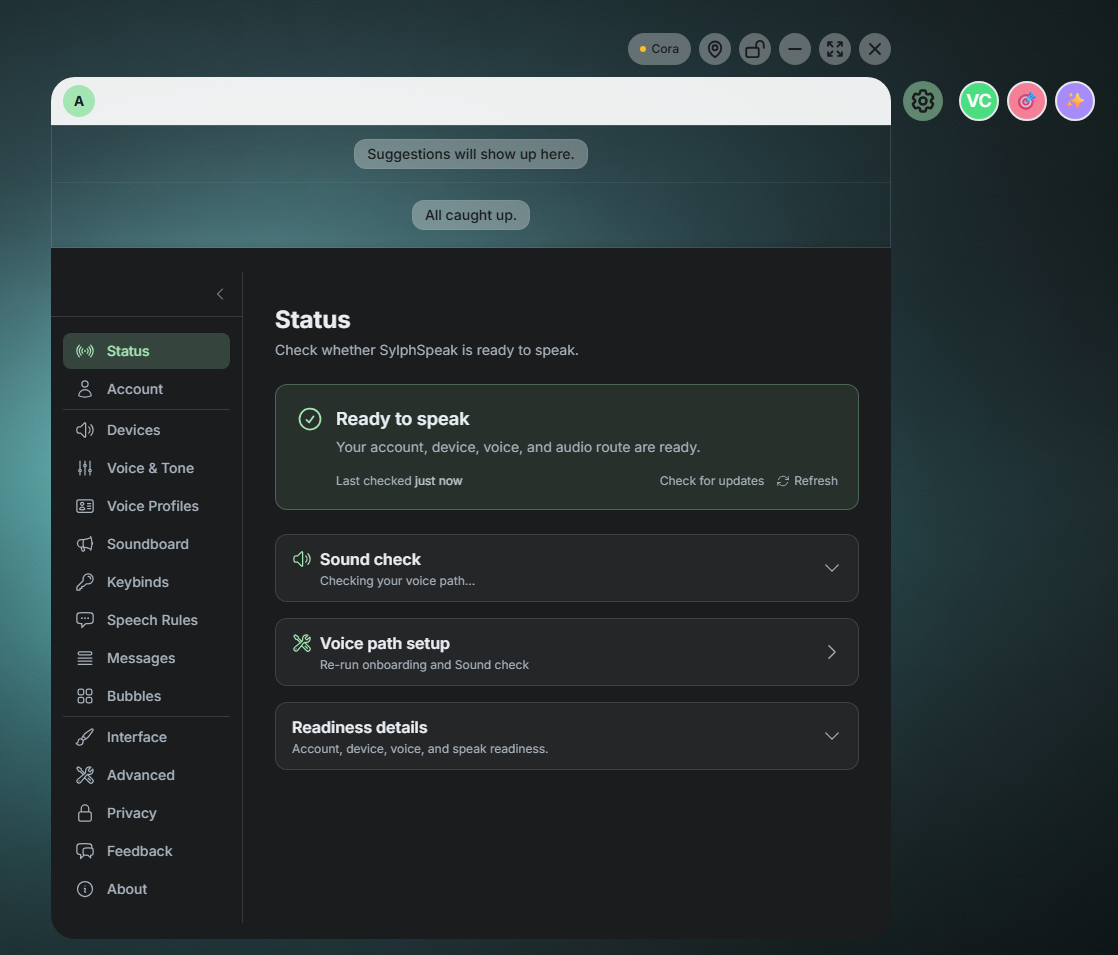
Task: Collapse the settings sidebar
Action: pyautogui.click(x=220, y=294)
